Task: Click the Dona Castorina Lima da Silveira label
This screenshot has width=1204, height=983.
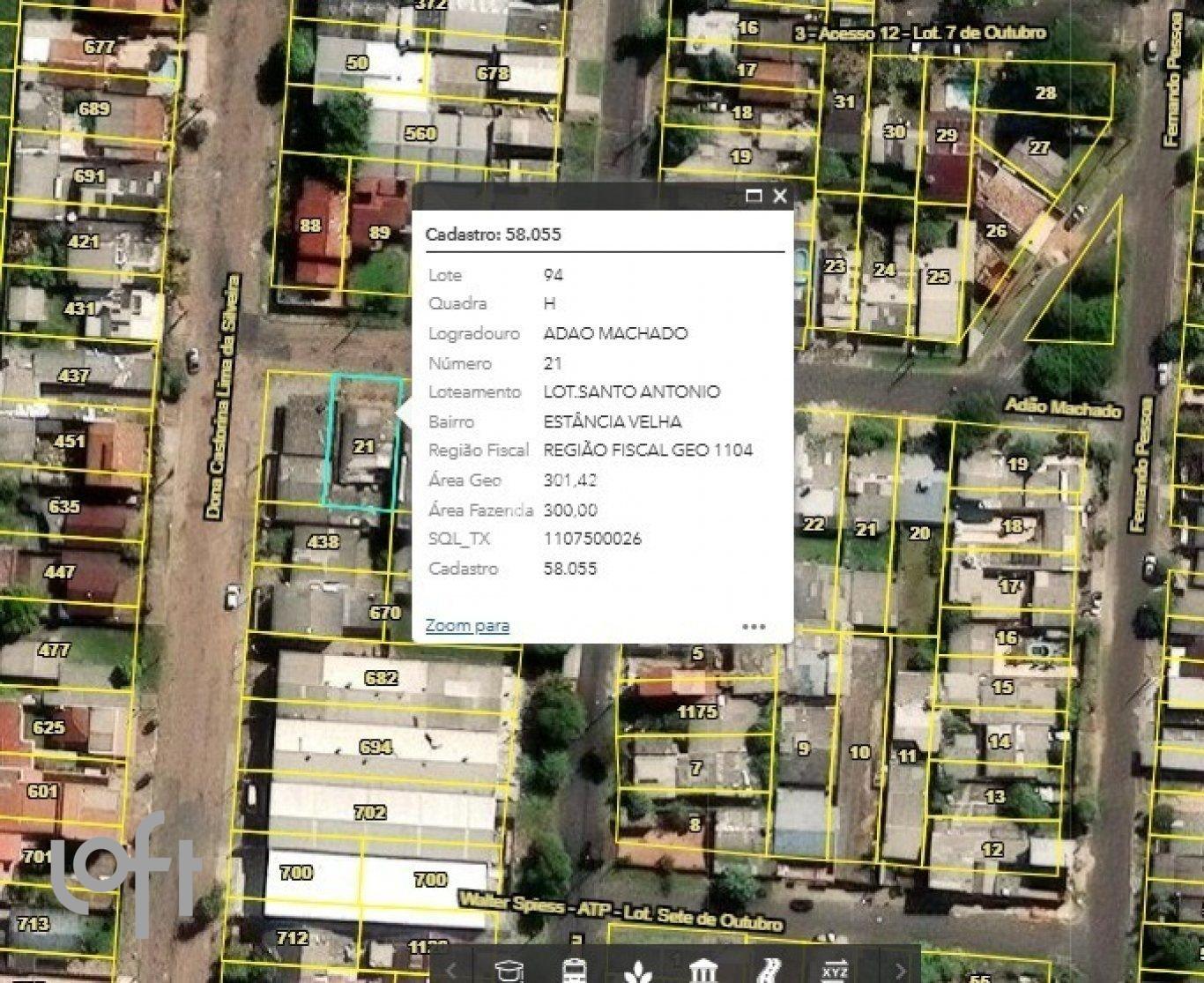Action: point(222,397)
